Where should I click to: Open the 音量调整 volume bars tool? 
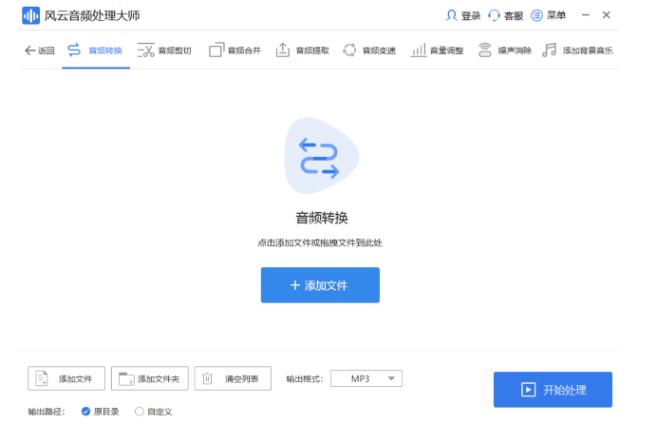[437, 50]
